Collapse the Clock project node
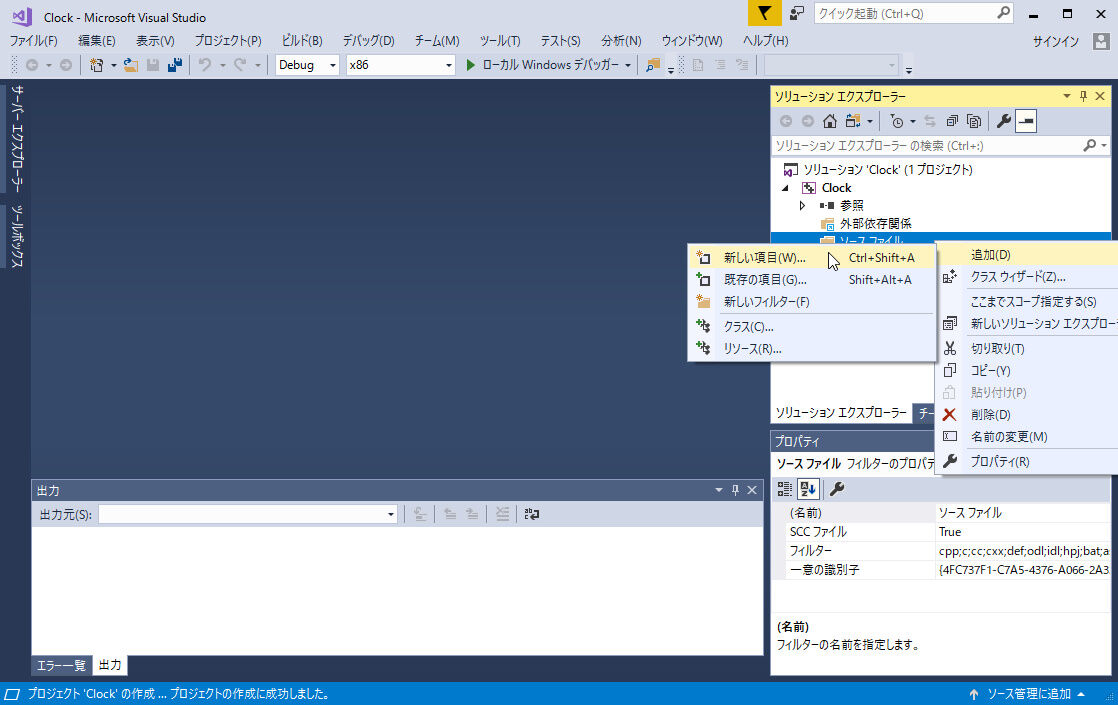Screen dimensions: 1118x705 [x=785, y=188]
